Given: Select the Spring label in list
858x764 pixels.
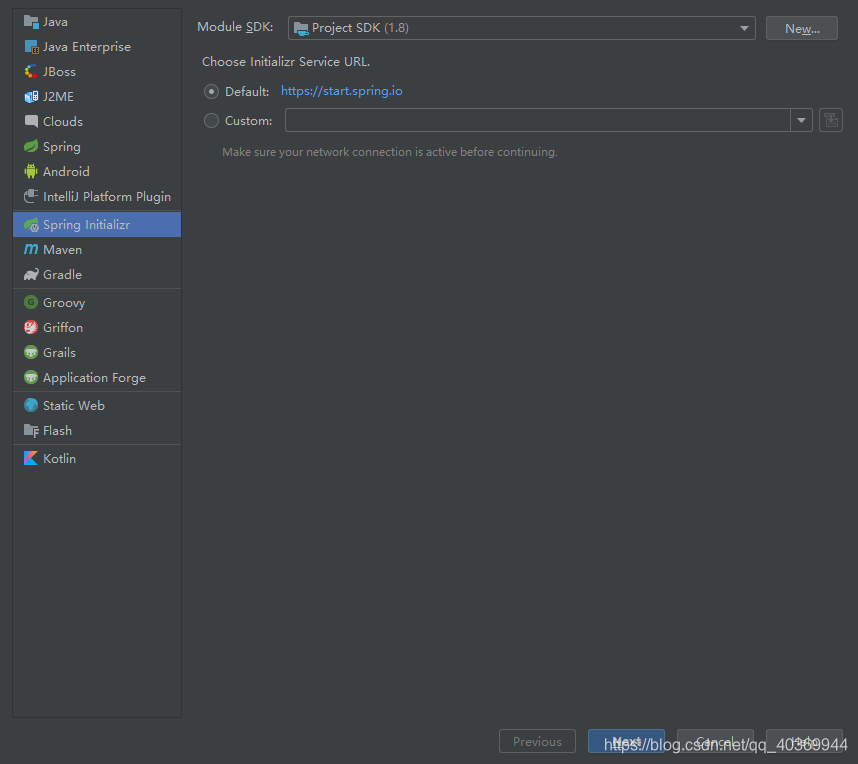Looking at the screenshot, I should tap(62, 147).
